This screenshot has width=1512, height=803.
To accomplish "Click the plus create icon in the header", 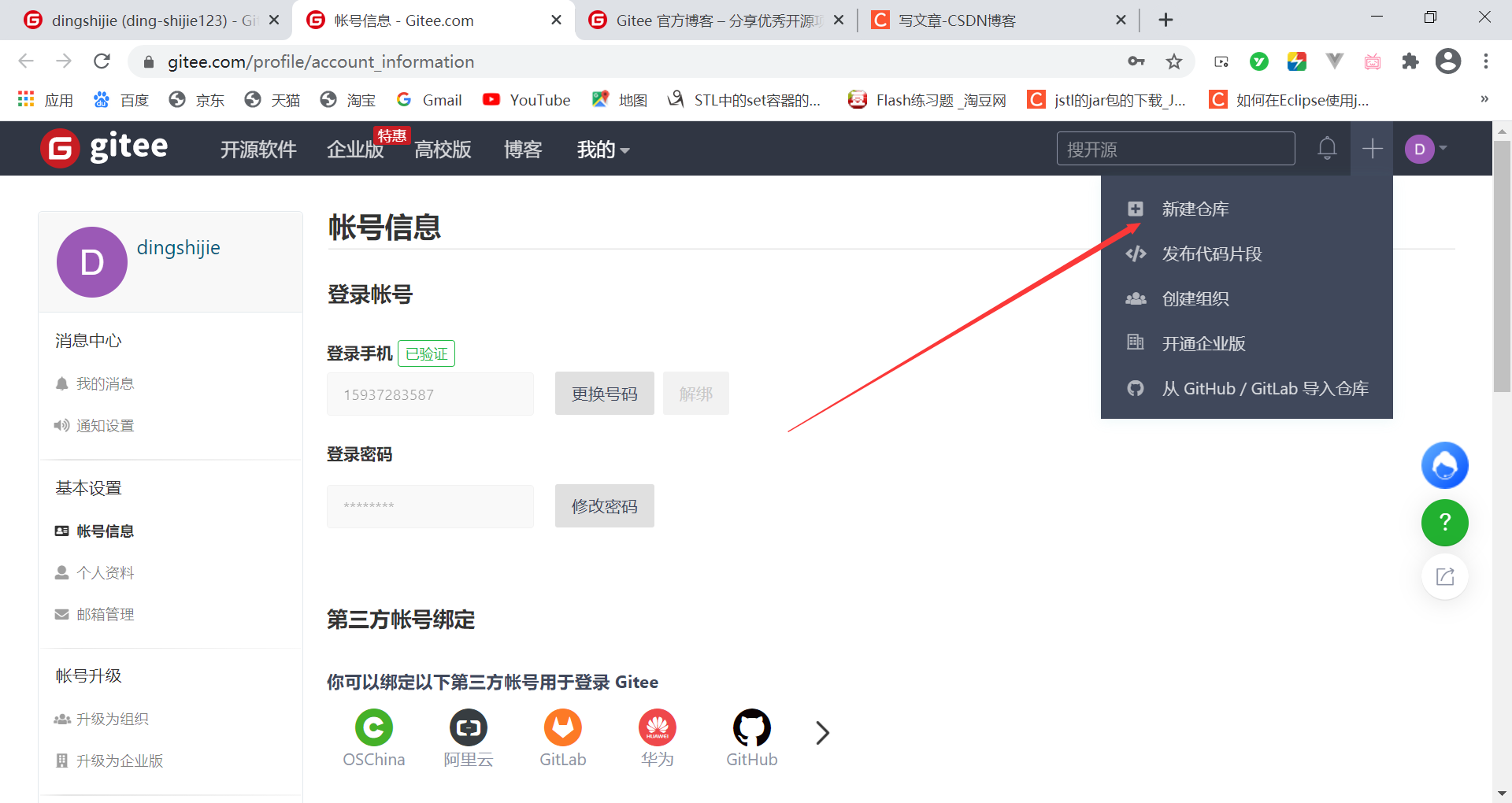I will click(x=1372, y=148).
